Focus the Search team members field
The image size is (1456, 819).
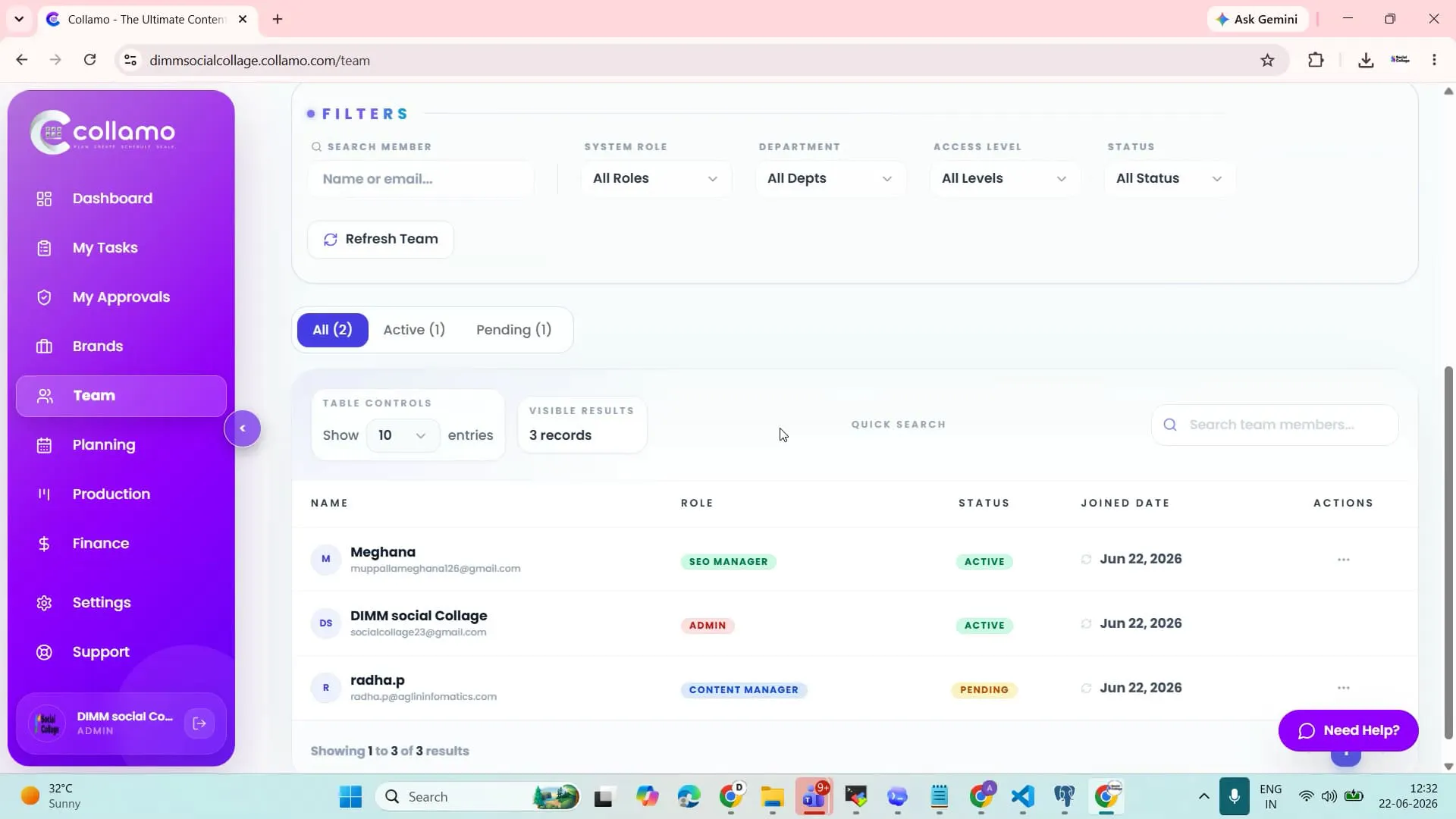pos(1275,425)
